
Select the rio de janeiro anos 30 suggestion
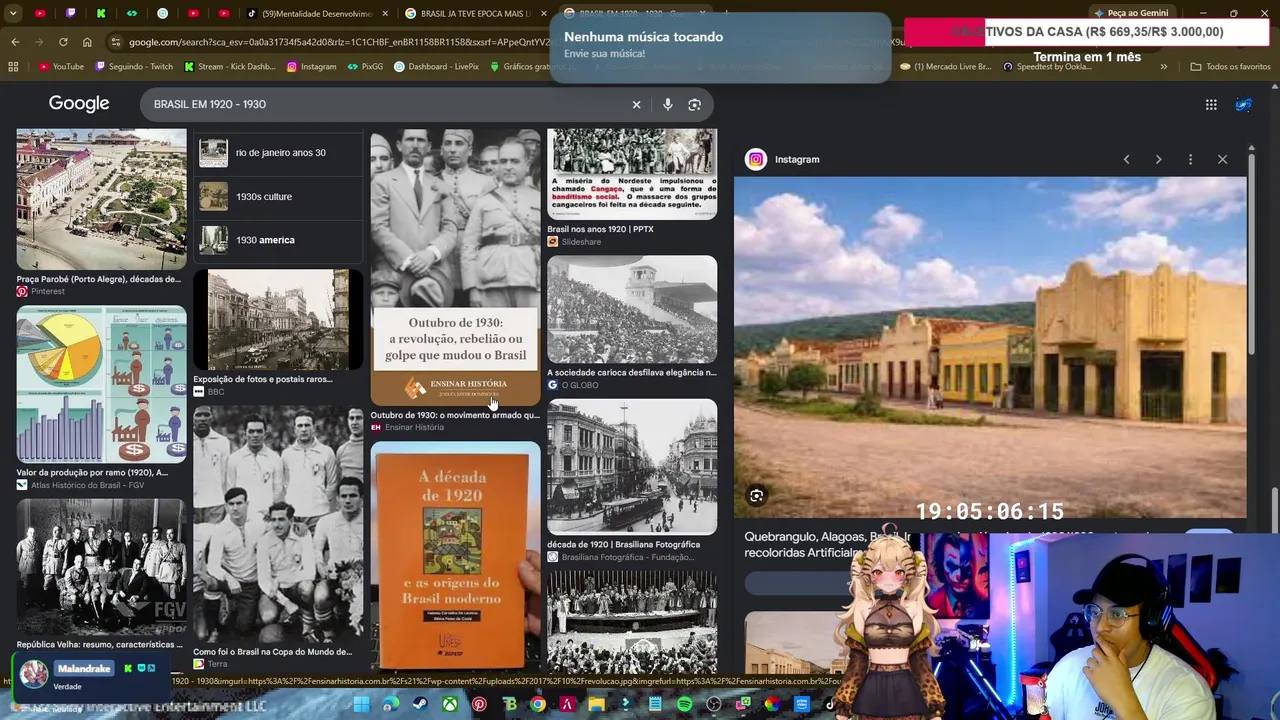[x=278, y=153]
